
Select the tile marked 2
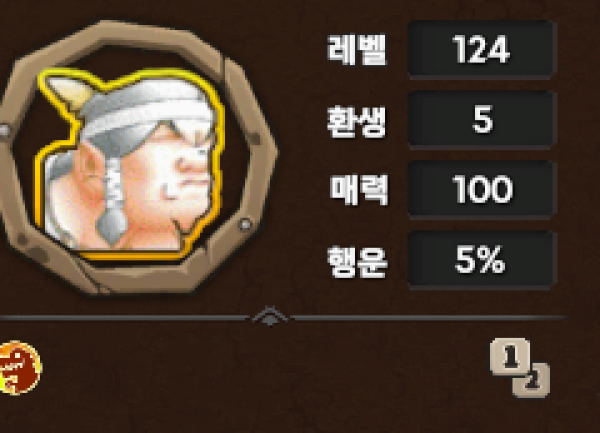click(x=533, y=381)
